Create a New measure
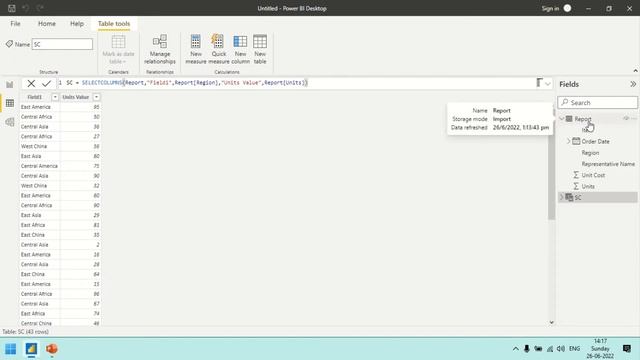 click(196, 49)
